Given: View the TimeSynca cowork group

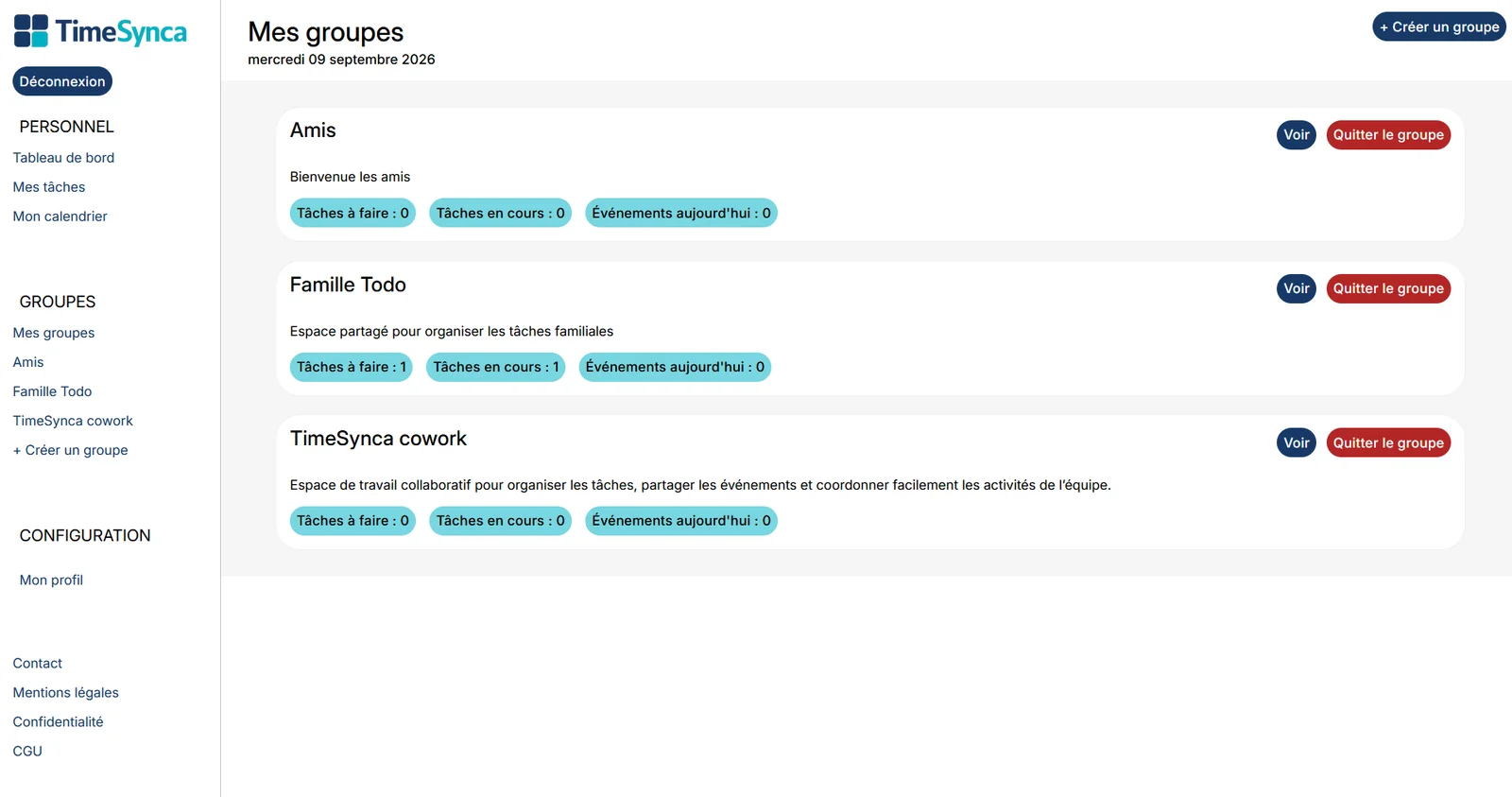Looking at the screenshot, I should click(x=1297, y=442).
